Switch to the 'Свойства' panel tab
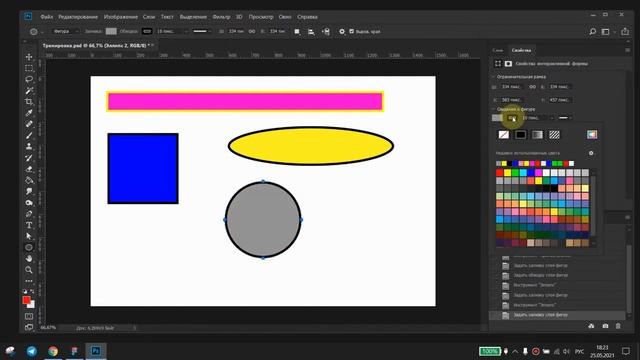This screenshot has height=360, width=640. pyautogui.click(x=521, y=50)
